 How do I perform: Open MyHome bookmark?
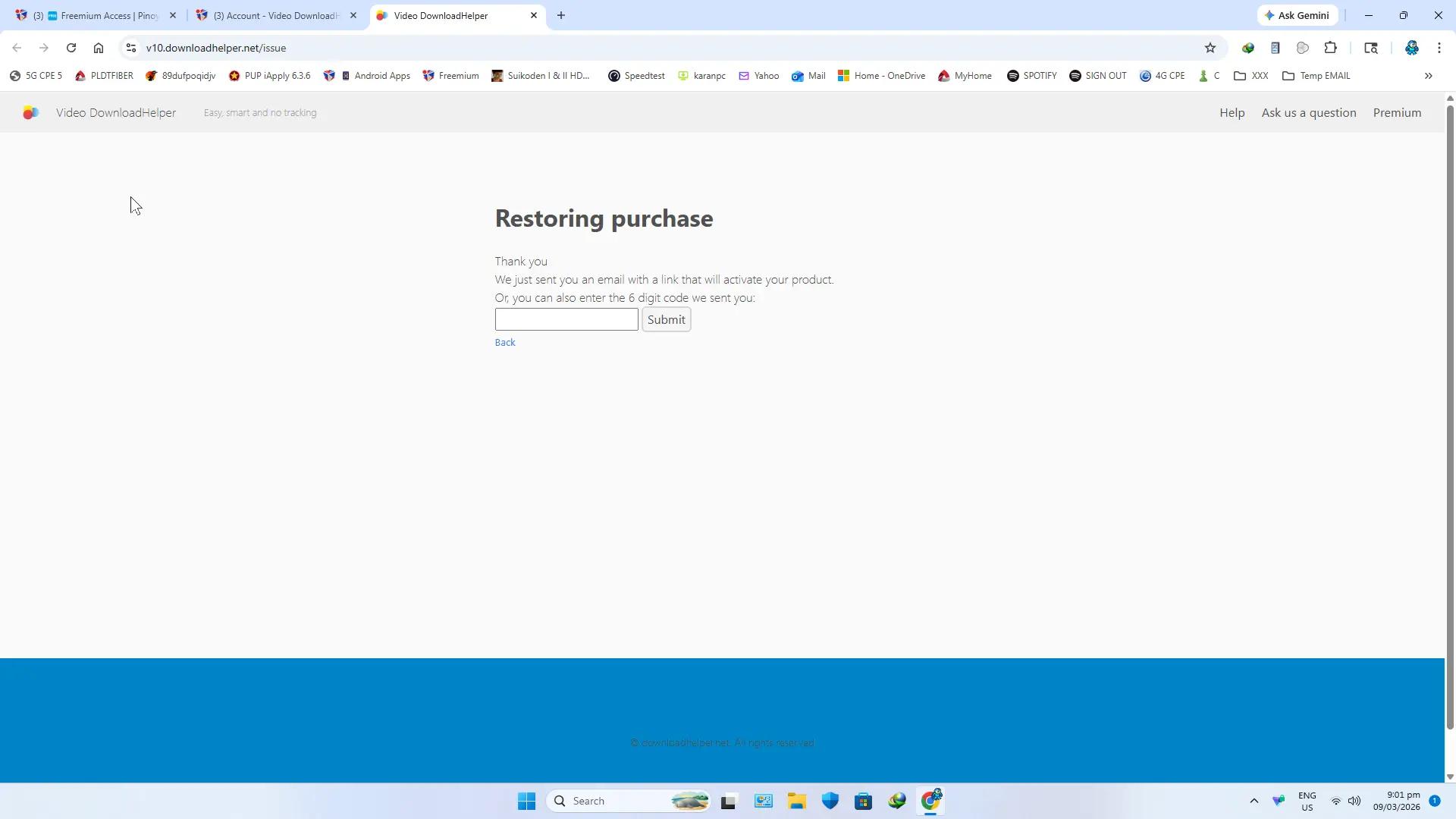pyautogui.click(x=965, y=76)
